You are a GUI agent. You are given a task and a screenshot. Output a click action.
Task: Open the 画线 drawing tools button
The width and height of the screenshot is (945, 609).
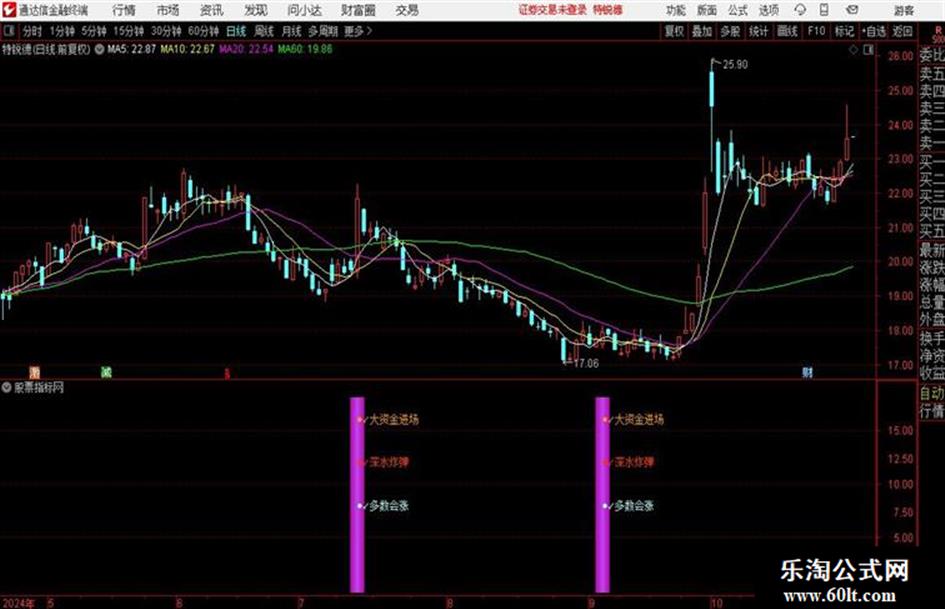[788, 31]
